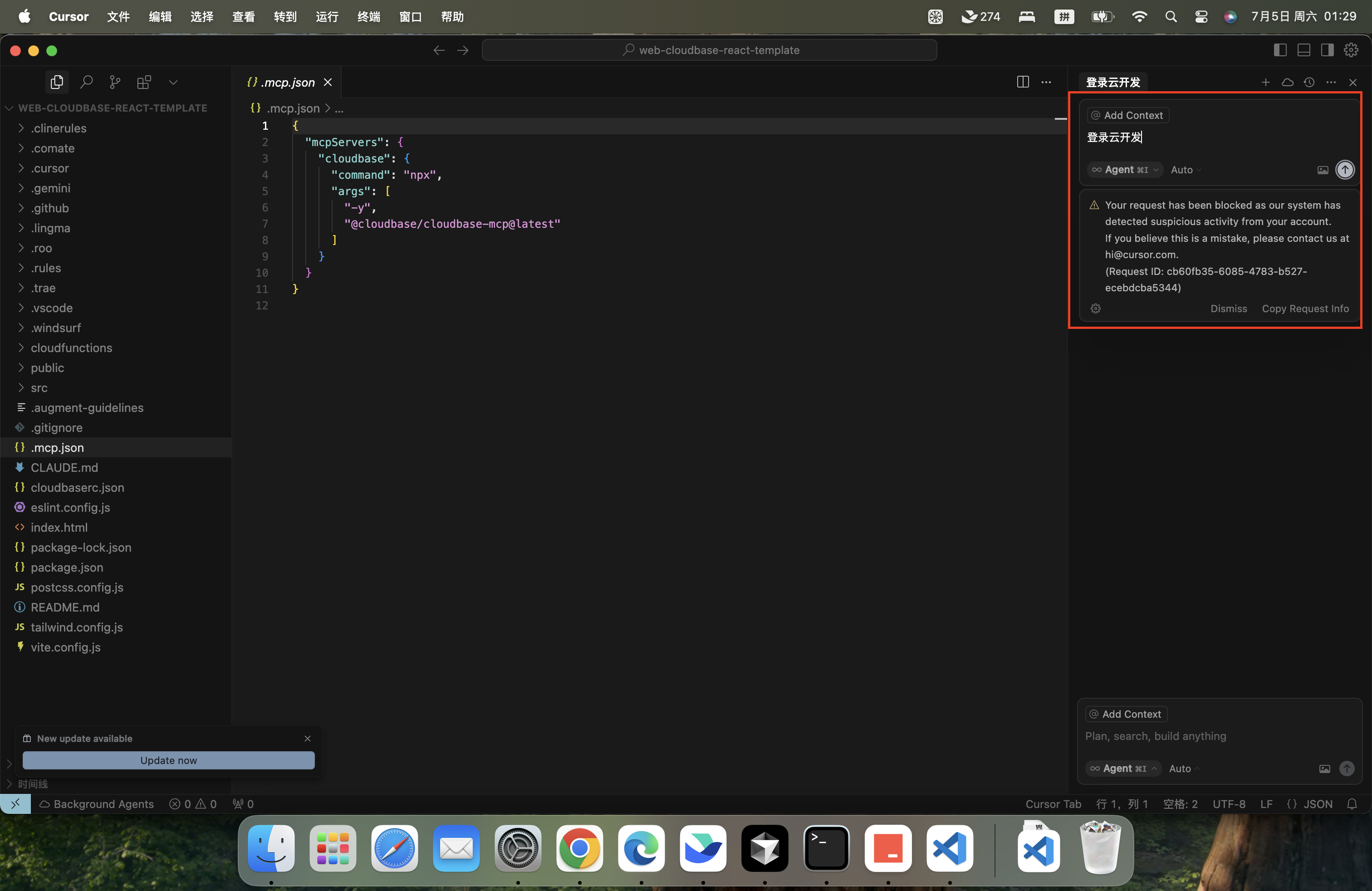The width and height of the screenshot is (1372, 891).
Task: Click Update now button
Action: (x=168, y=760)
